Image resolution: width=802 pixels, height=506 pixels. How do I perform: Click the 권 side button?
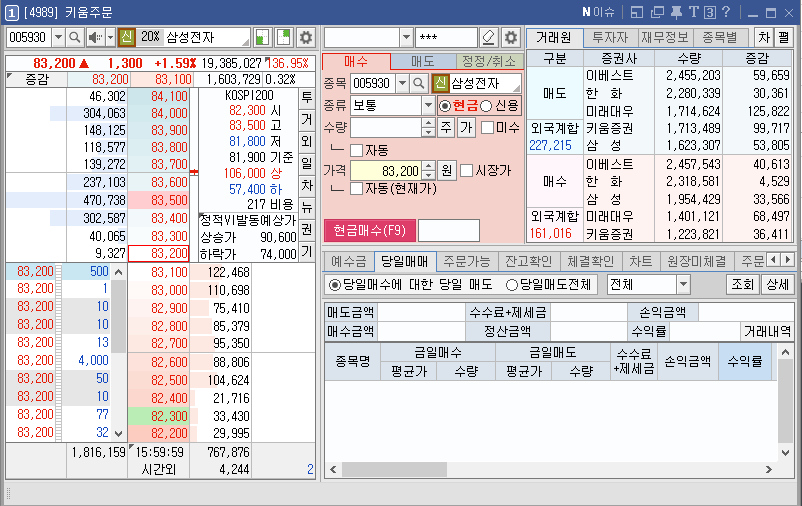(x=307, y=229)
